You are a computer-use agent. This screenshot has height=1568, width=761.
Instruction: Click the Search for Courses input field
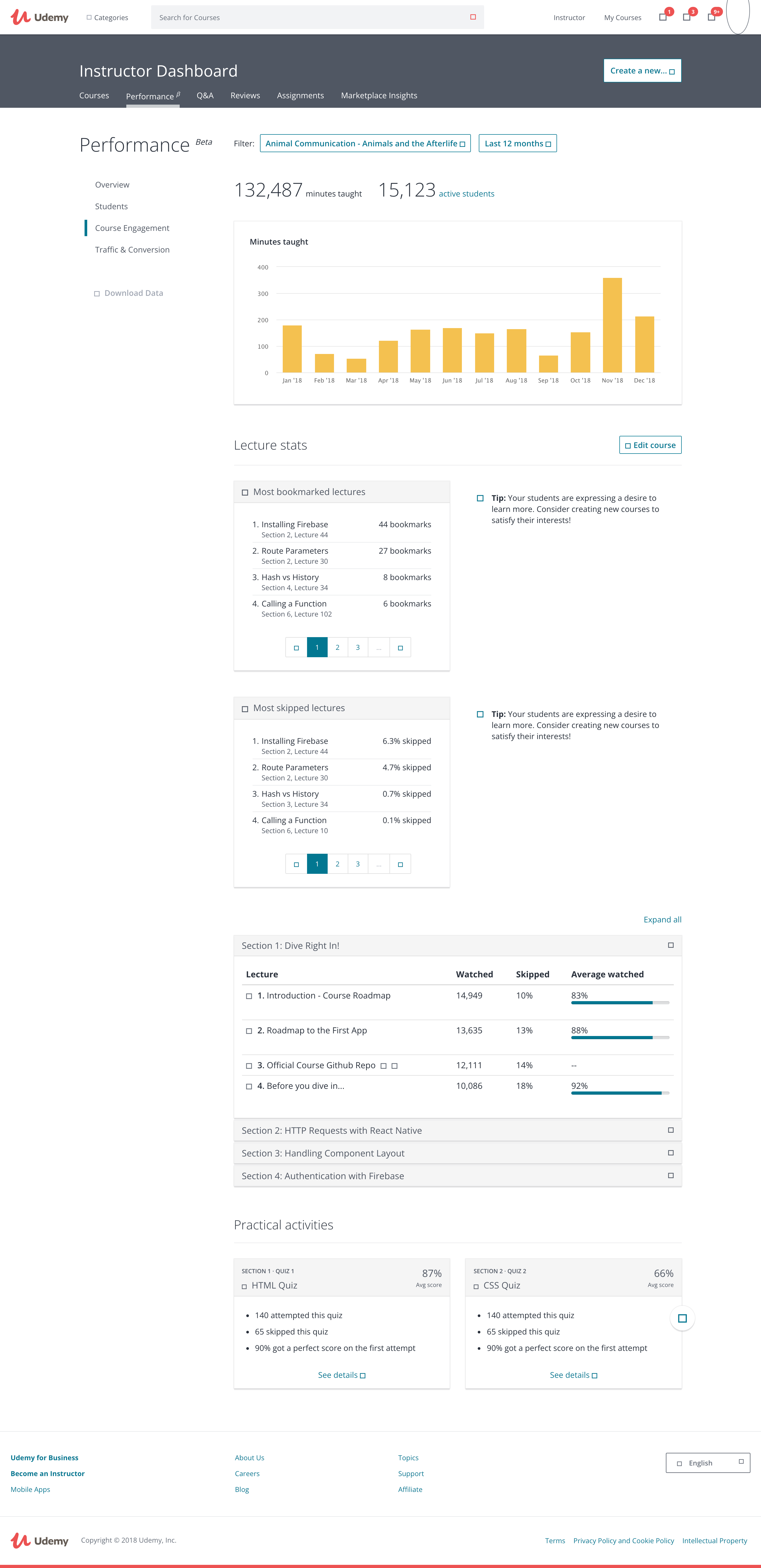[x=317, y=18]
